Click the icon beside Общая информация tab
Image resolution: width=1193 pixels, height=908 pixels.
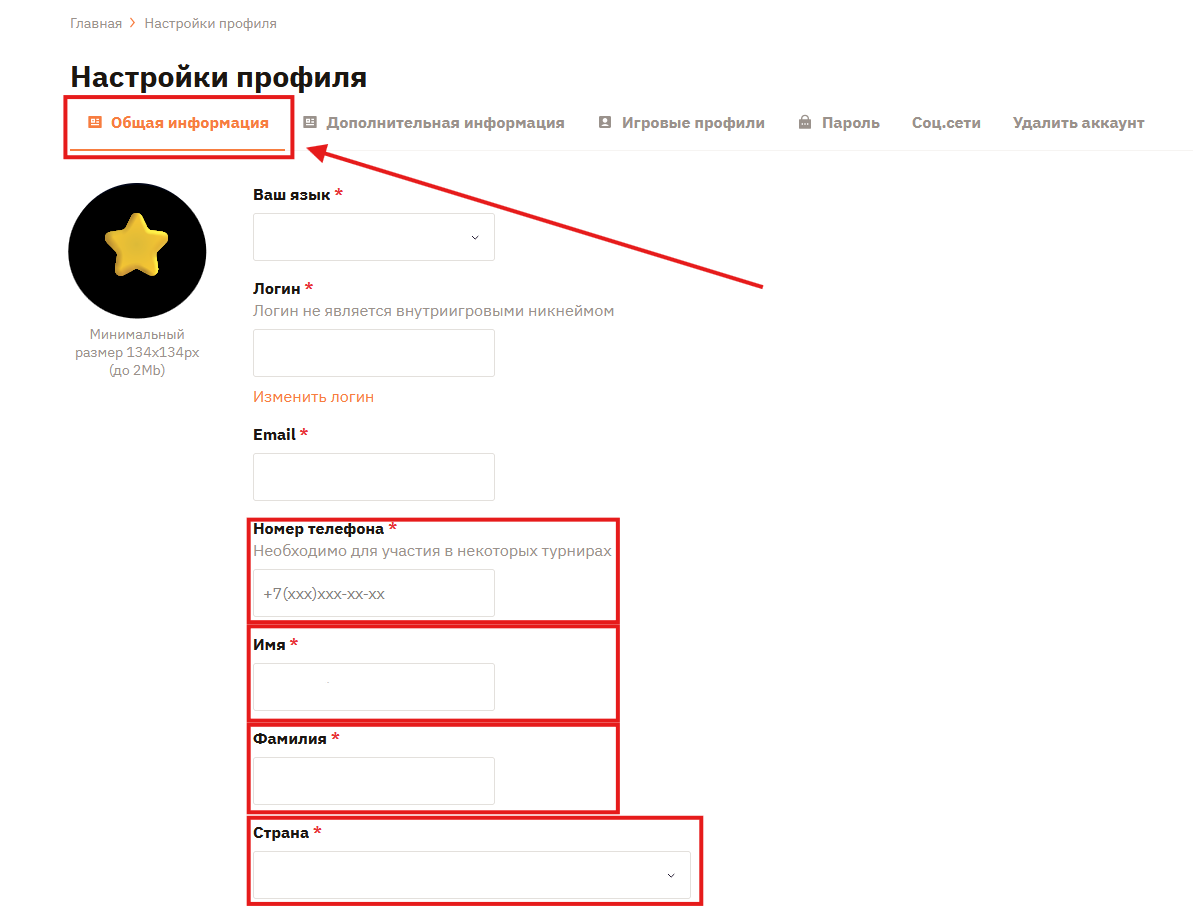click(95, 123)
